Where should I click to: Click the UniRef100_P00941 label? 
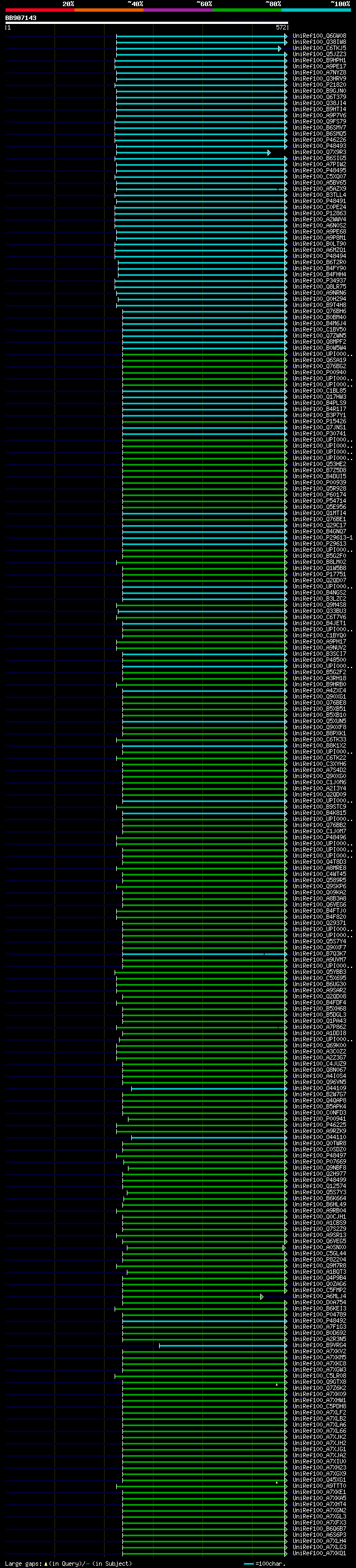(x=319, y=1119)
